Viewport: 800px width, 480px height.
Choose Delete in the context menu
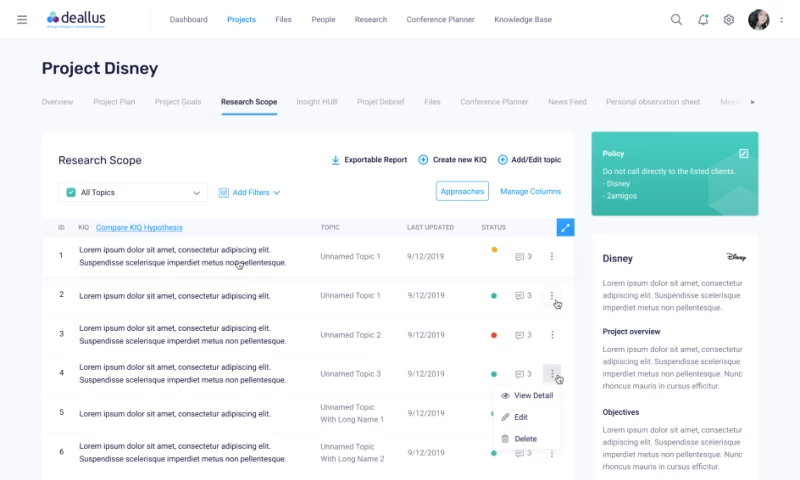pyautogui.click(x=525, y=439)
